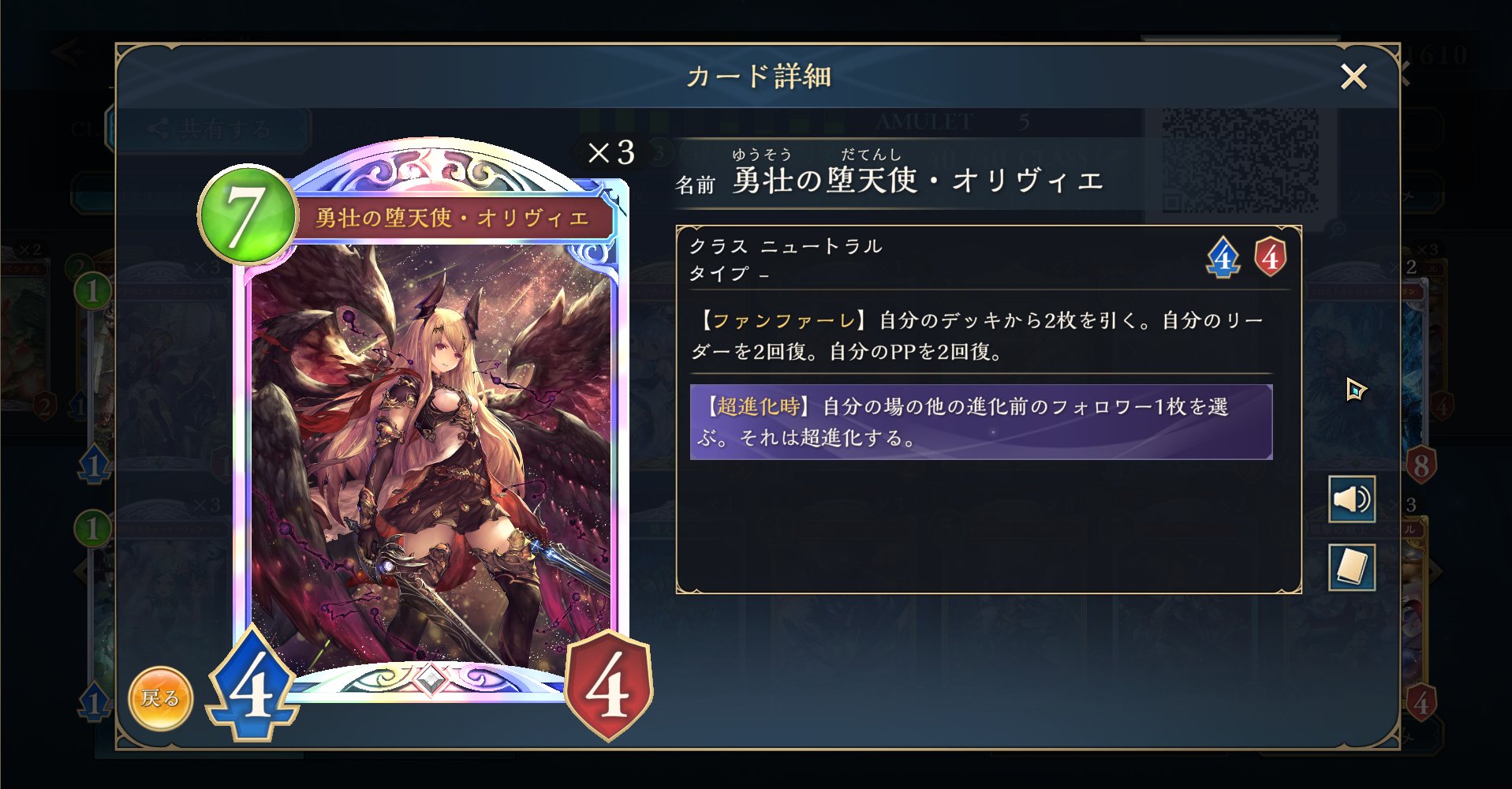Image resolution: width=1512 pixels, height=789 pixels.
Task: Open the flavor text book icon
Action: [1352, 567]
